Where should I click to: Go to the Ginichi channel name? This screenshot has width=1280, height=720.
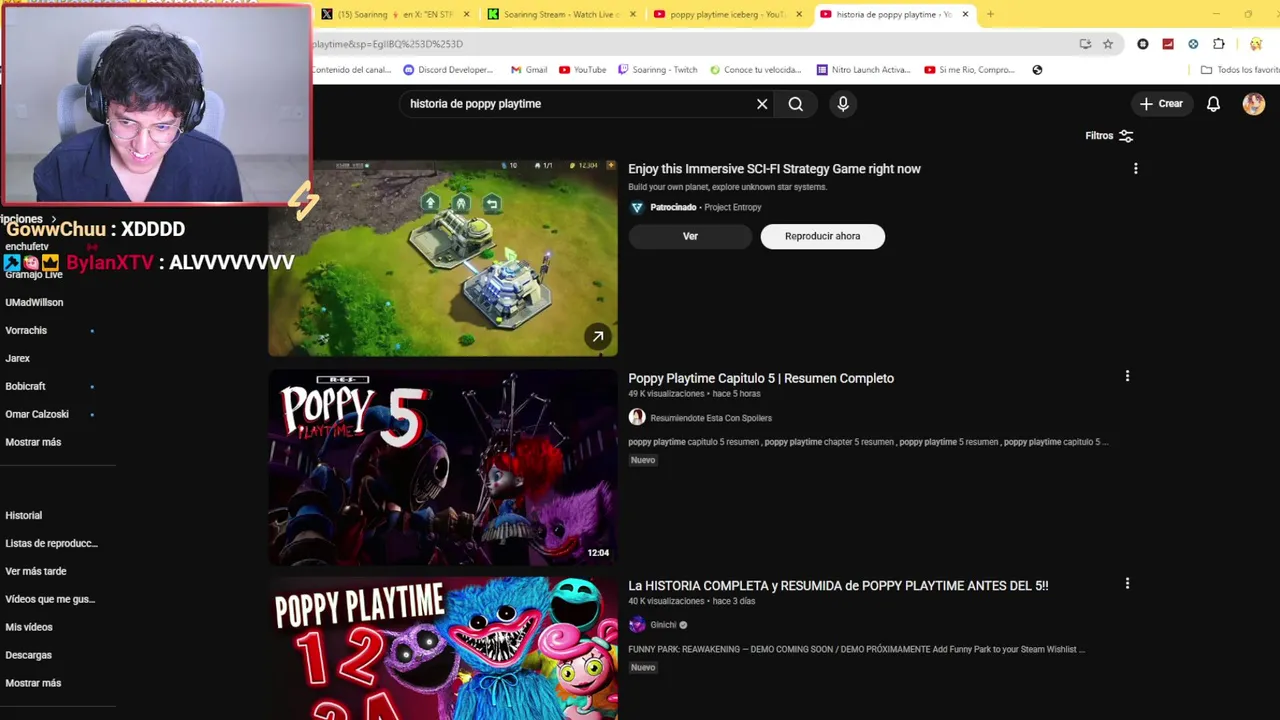663,625
